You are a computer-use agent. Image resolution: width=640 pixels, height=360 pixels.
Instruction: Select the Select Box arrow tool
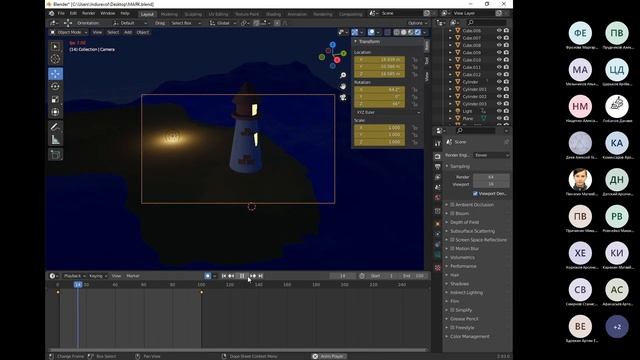[55, 46]
